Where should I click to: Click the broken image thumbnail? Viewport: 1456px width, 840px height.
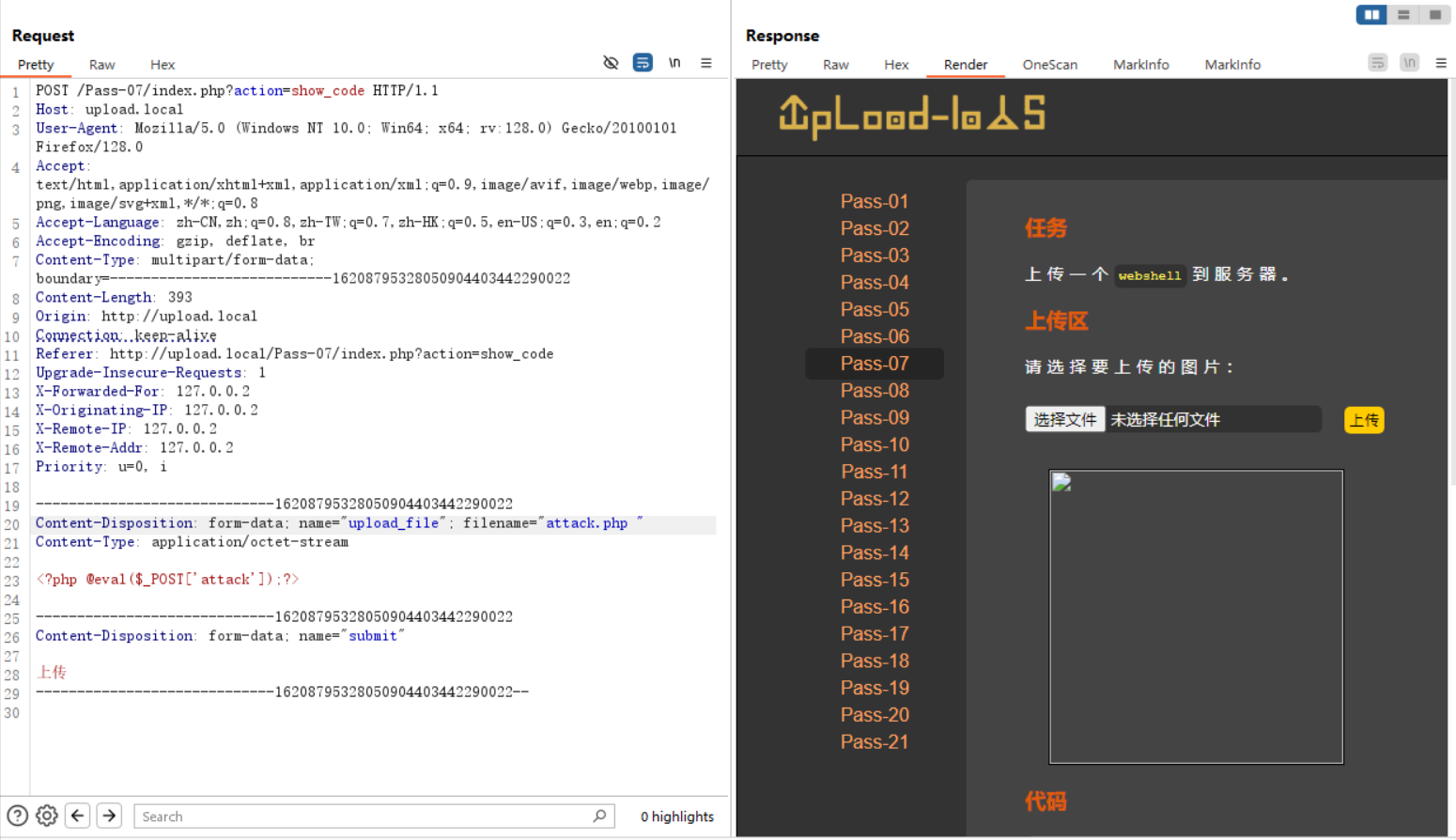click(1196, 616)
